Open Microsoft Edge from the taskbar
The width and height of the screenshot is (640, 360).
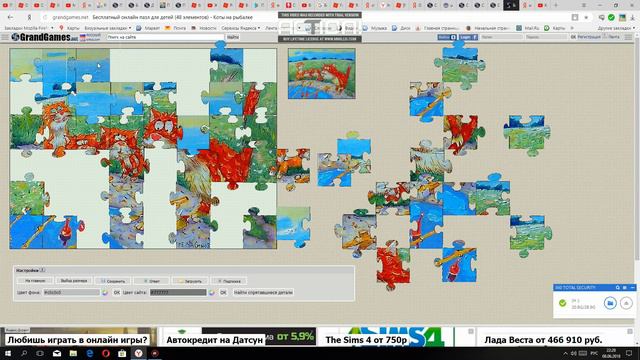click(x=89, y=353)
